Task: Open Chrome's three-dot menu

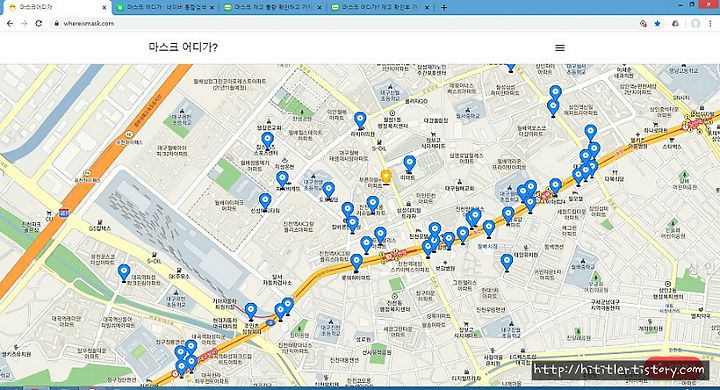Action: [711, 23]
